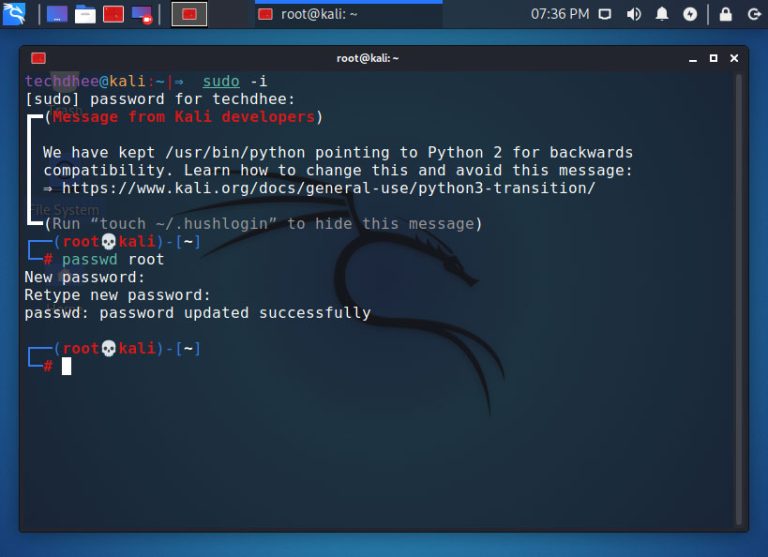Click the python3-transition URL in the terminal
This screenshot has width=768, height=557.
[x=328, y=188]
